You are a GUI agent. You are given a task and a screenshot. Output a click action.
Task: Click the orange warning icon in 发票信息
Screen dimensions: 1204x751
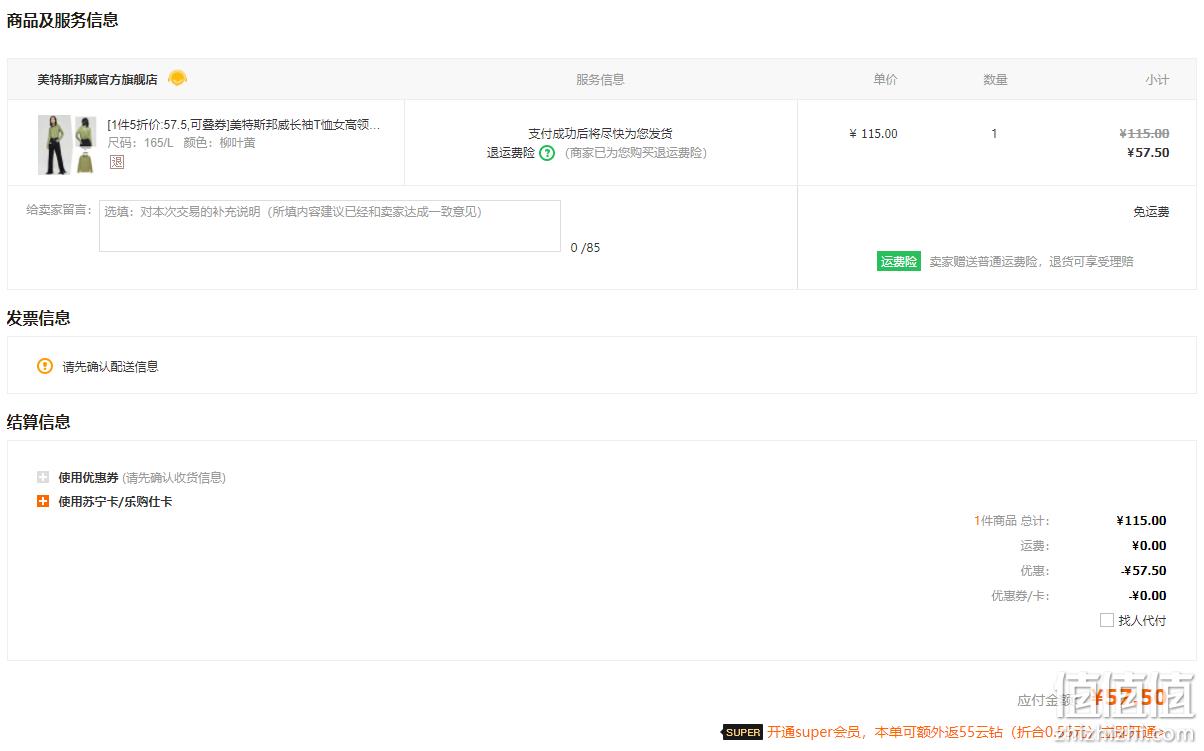45,366
